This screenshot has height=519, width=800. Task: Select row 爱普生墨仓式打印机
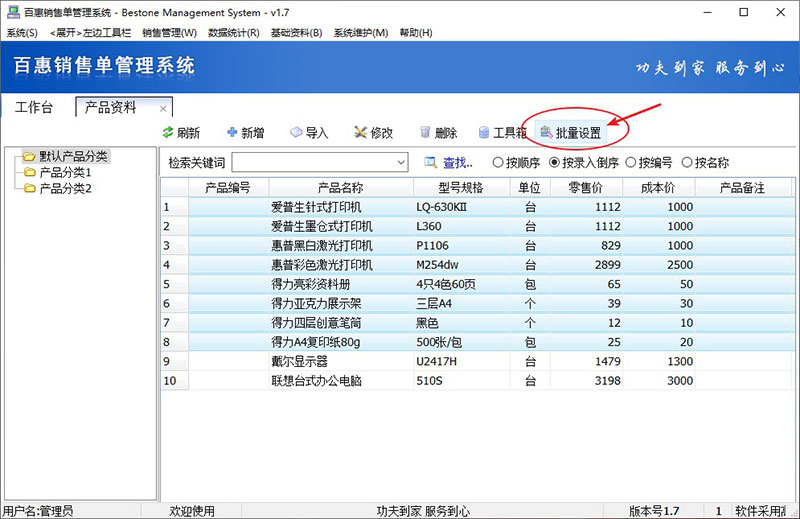(478, 227)
